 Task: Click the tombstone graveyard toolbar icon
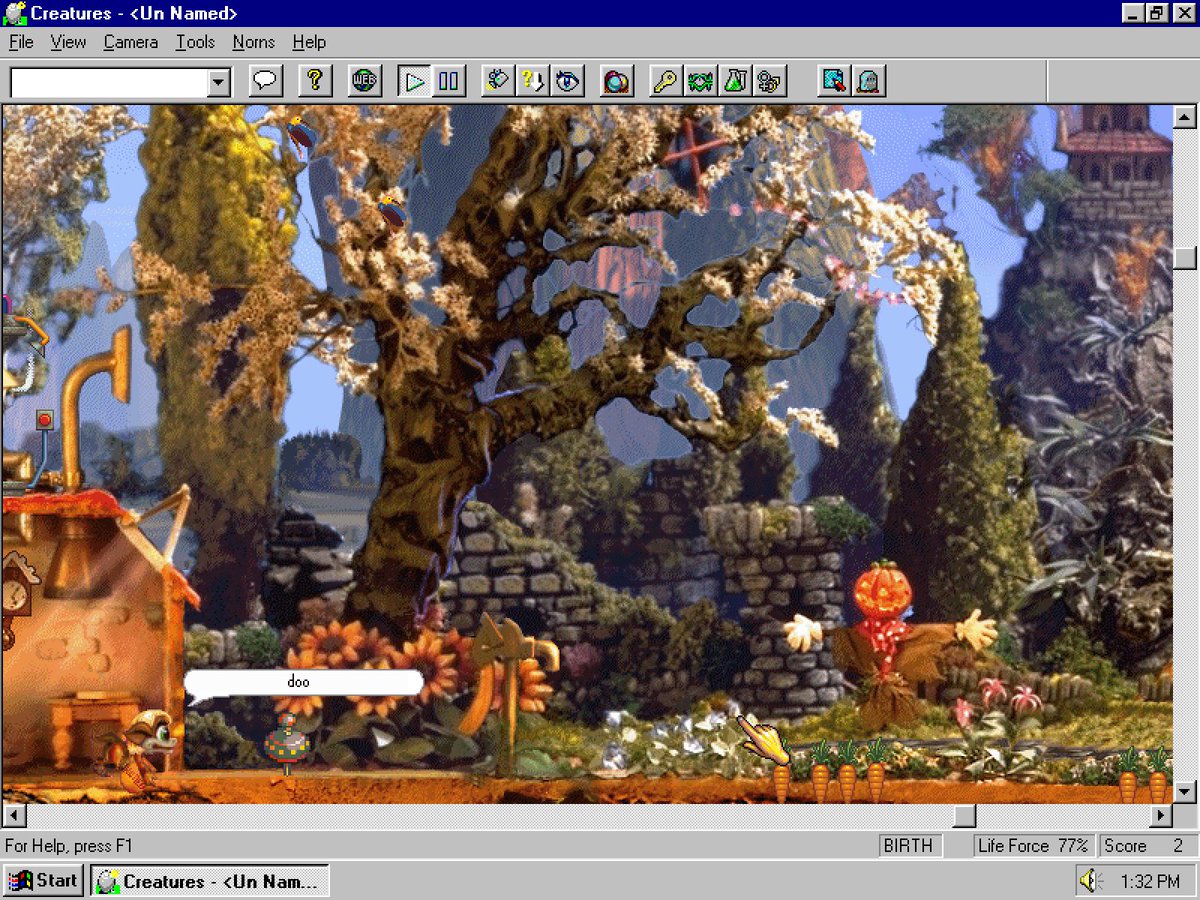click(x=868, y=81)
